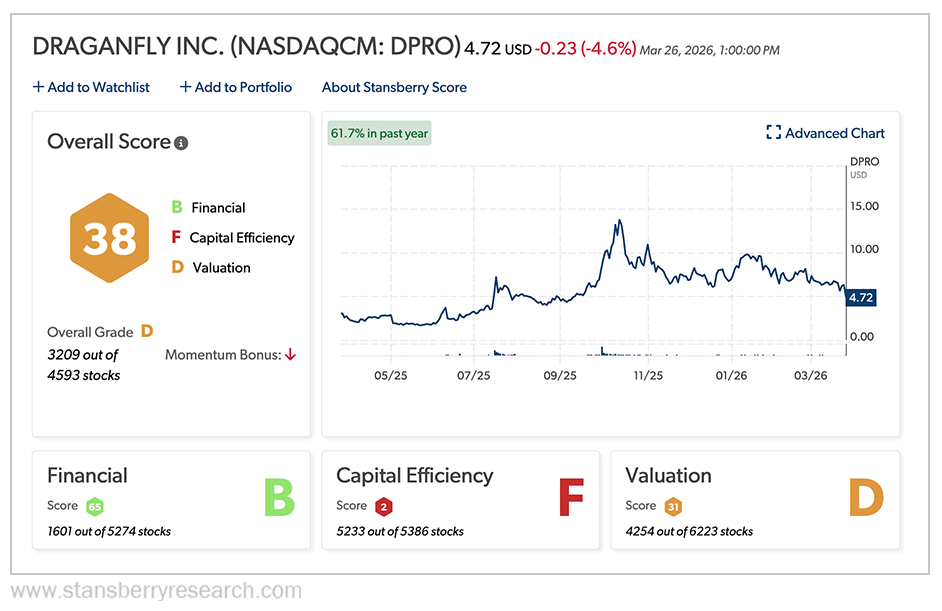Screen dimensions: 942x611
Task: Click the orange Valuation score hexagon 31
Action: (x=673, y=506)
